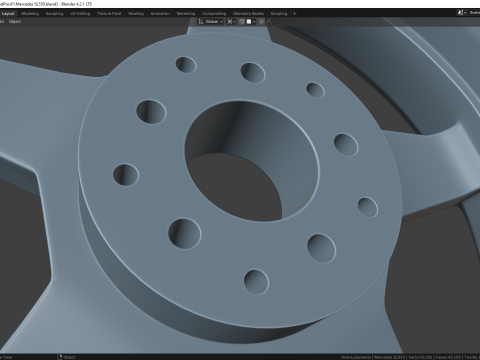The width and height of the screenshot is (480, 360).
Task: Click the large center bore of the hub
Action: click(252, 161)
